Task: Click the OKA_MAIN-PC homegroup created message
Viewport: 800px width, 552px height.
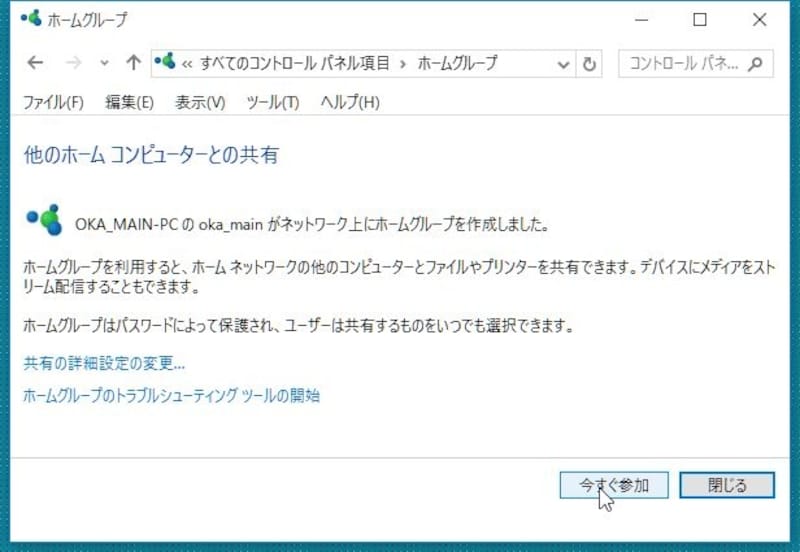Action: [x=312, y=224]
